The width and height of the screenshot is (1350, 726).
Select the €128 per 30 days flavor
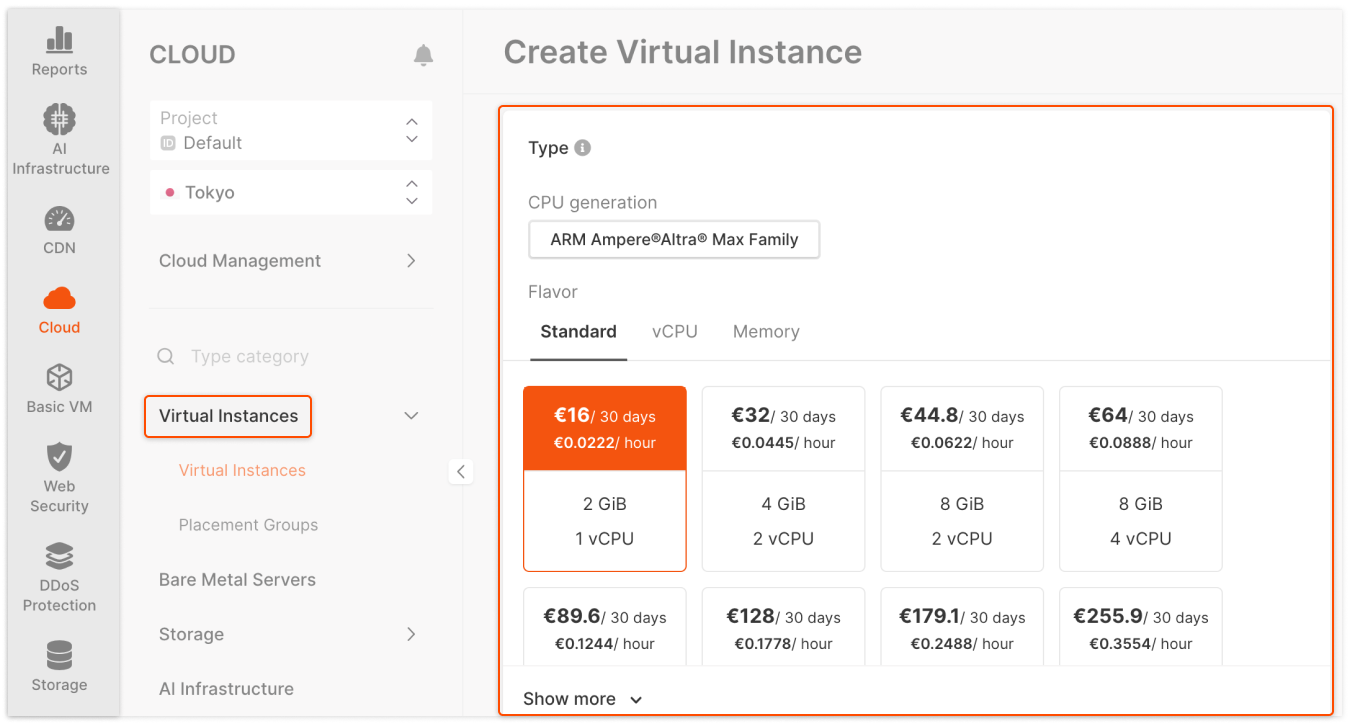784,627
